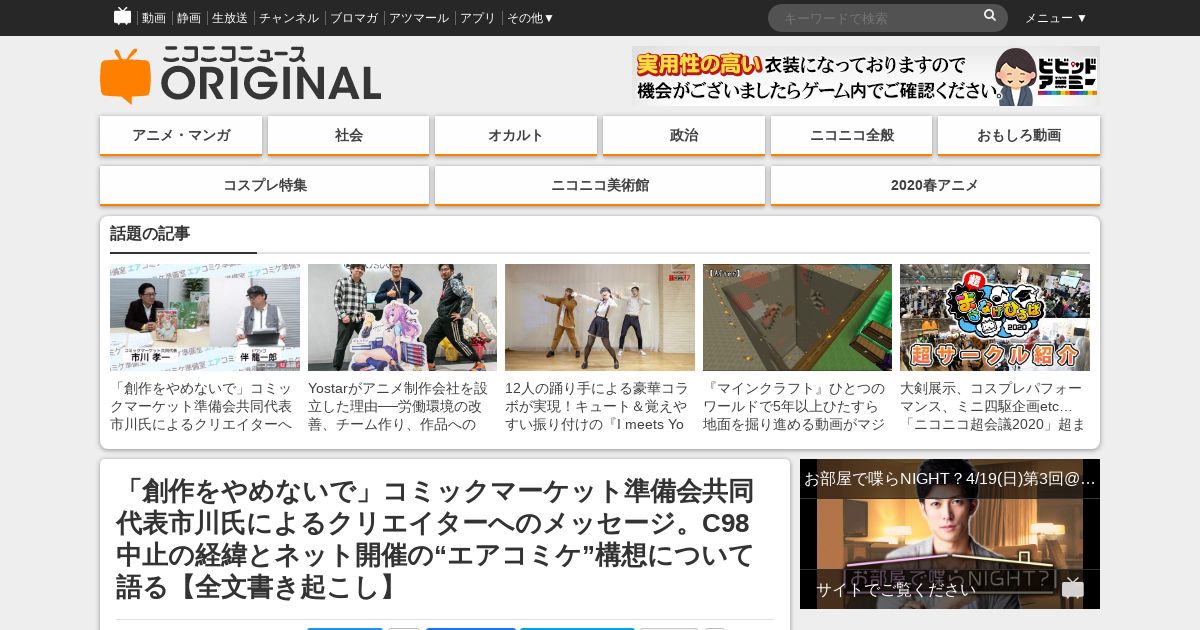
Task: Select the おもしろ動画 category tab
Action: pyautogui.click(x=1019, y=135)
